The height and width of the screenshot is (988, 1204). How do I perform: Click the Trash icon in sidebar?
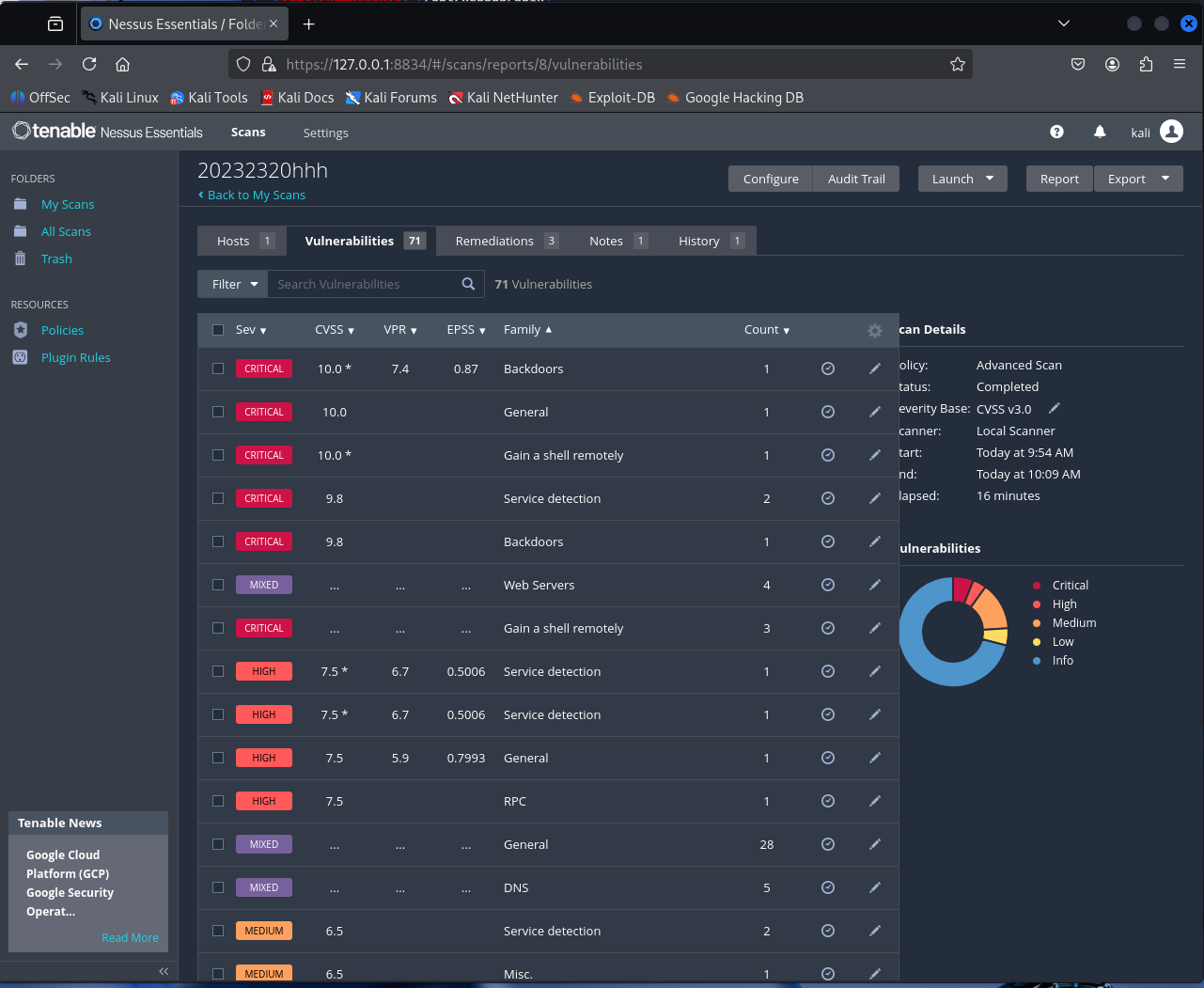[21, 259]
